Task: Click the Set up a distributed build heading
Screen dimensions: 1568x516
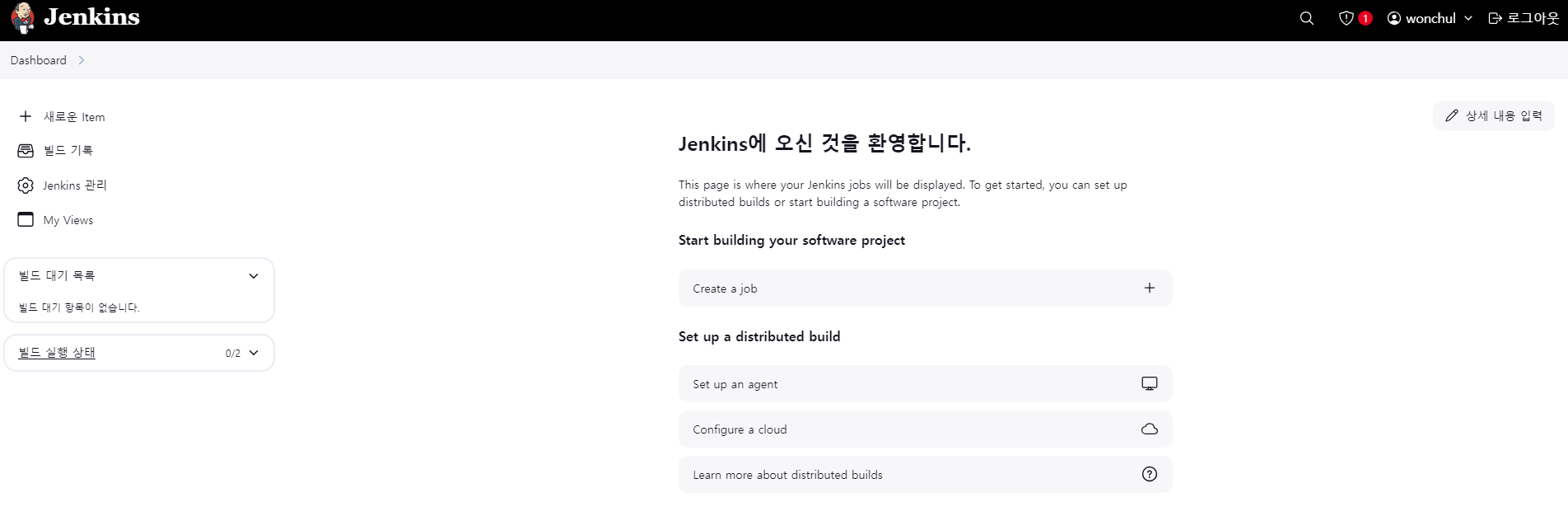Action: tap(759, 336)
